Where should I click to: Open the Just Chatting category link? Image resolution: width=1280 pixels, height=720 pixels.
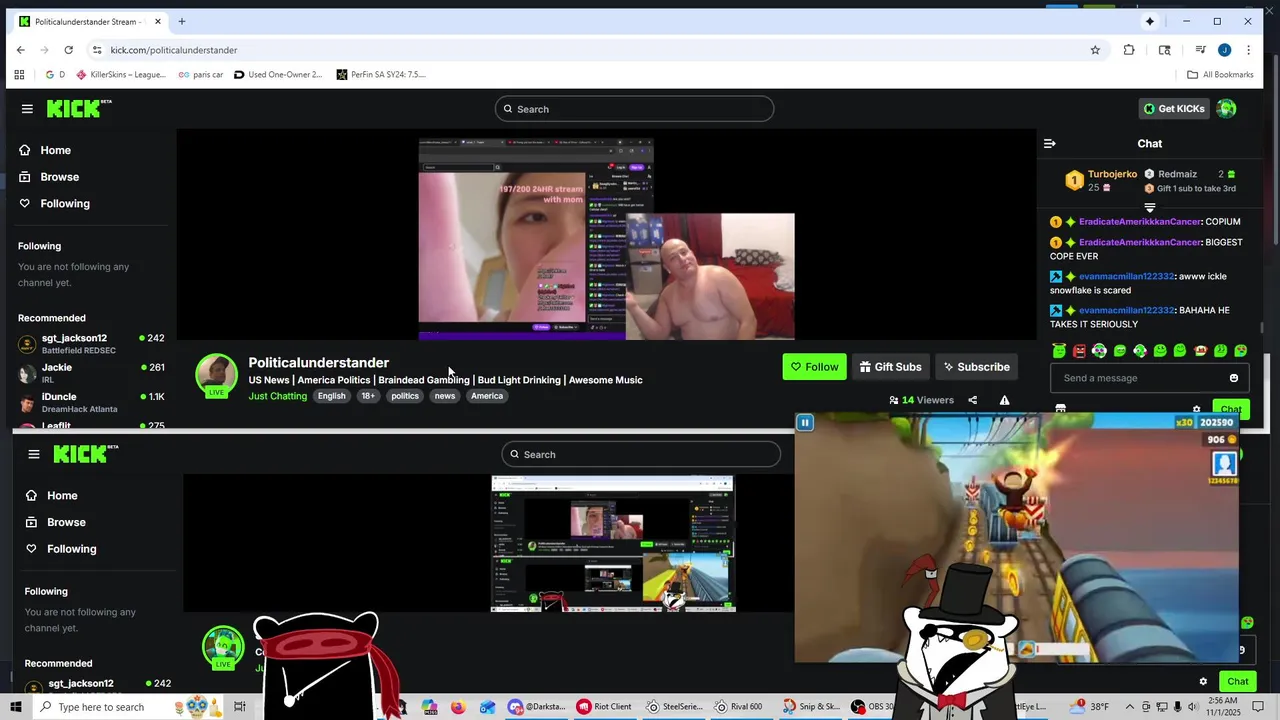point(277,396)
